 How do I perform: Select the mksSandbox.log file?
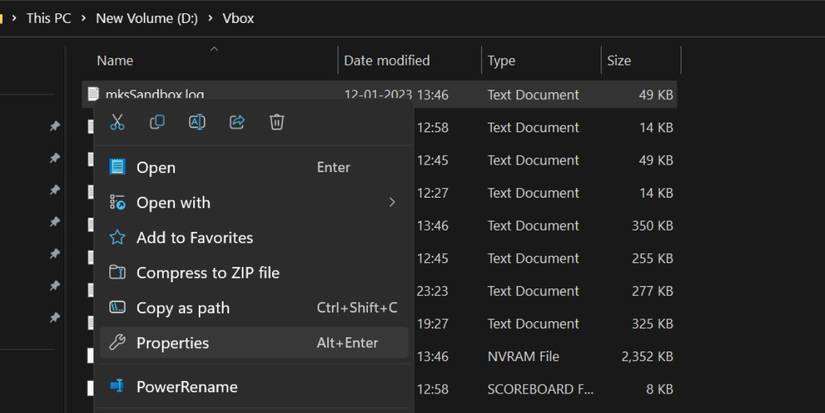(x=154, y=95)
